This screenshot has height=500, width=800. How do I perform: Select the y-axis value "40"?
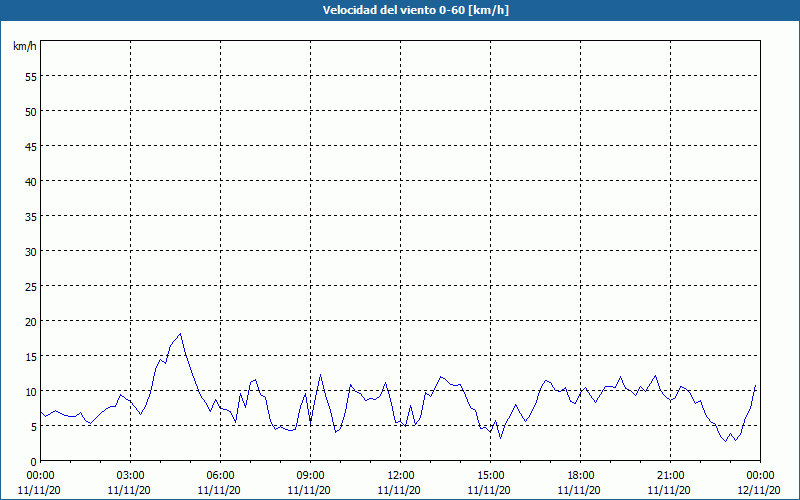point(31,181)
